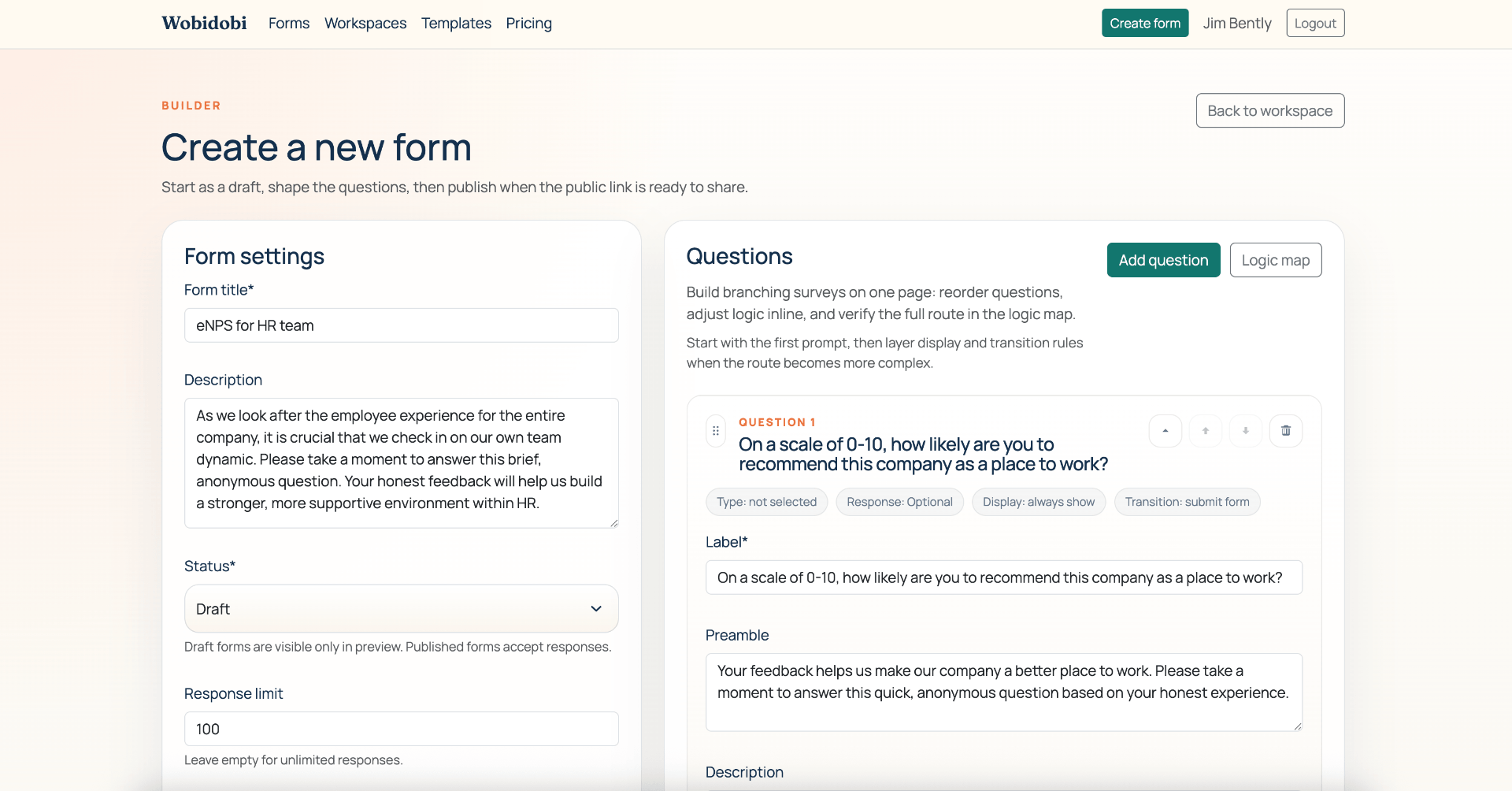The width and height of the screenshot is (1512, 791).
Task: Go to Workspaces in the top navigation
Action: pyautogui.click(x=365, y=24)
